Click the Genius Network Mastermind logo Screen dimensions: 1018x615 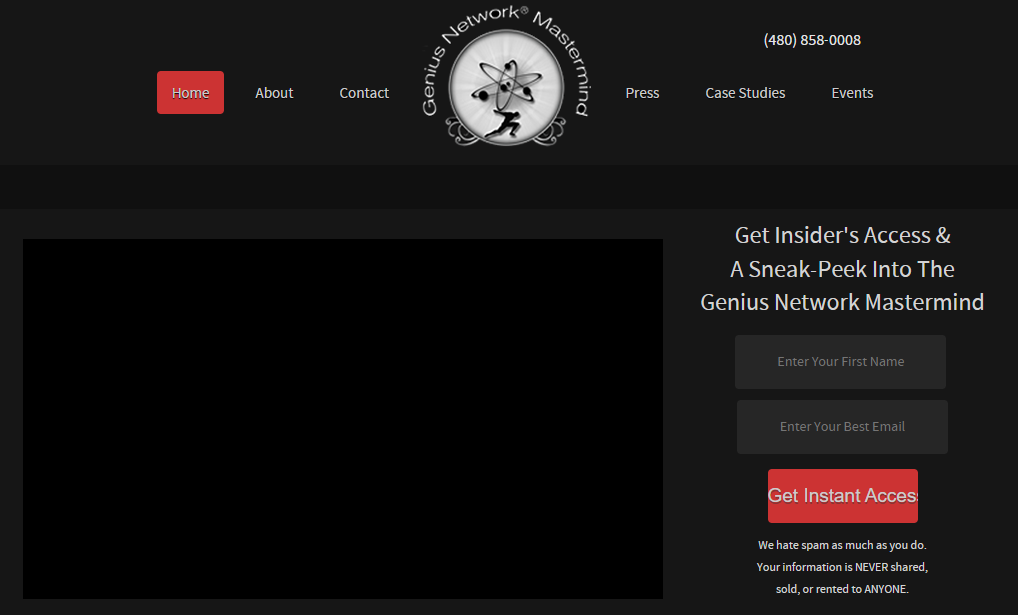505,76
